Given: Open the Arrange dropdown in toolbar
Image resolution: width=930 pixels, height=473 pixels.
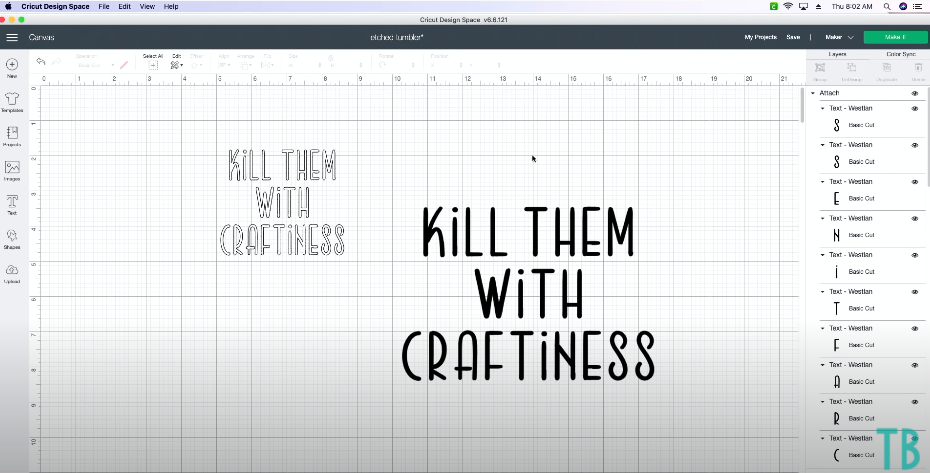Looking at the screenshot, I should 245,65.
